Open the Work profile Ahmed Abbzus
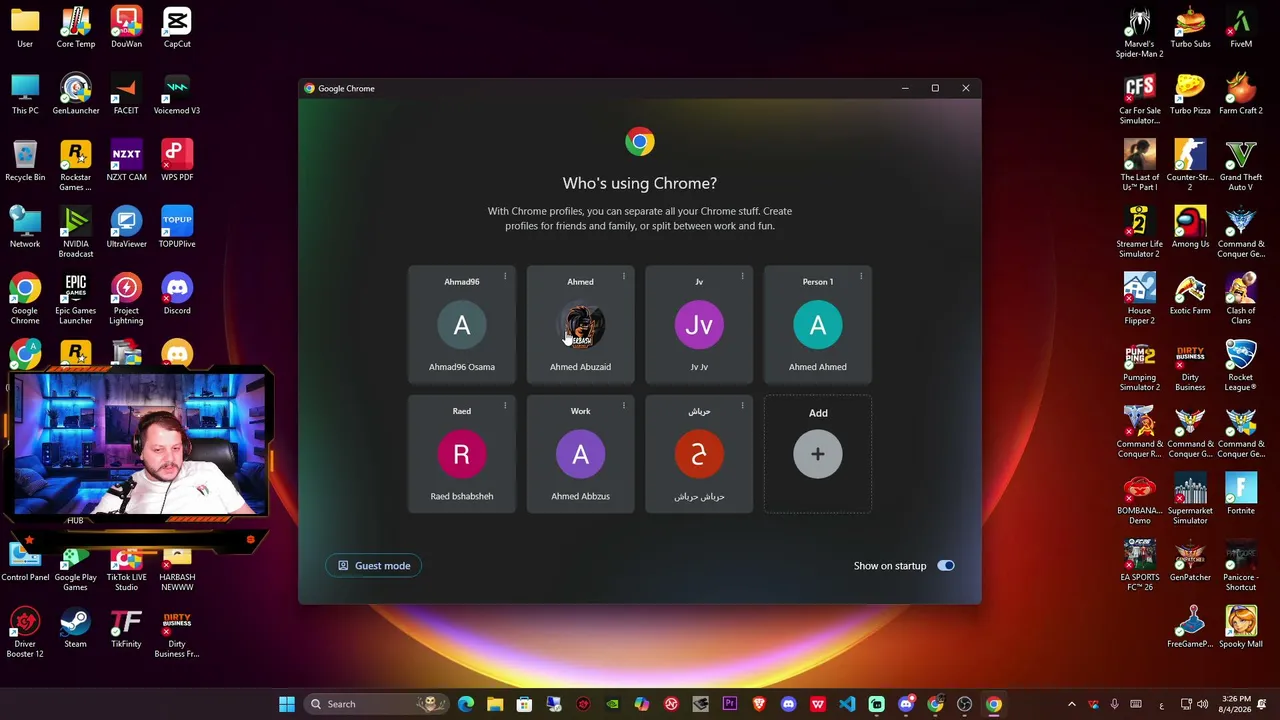 tap(580, 454)
